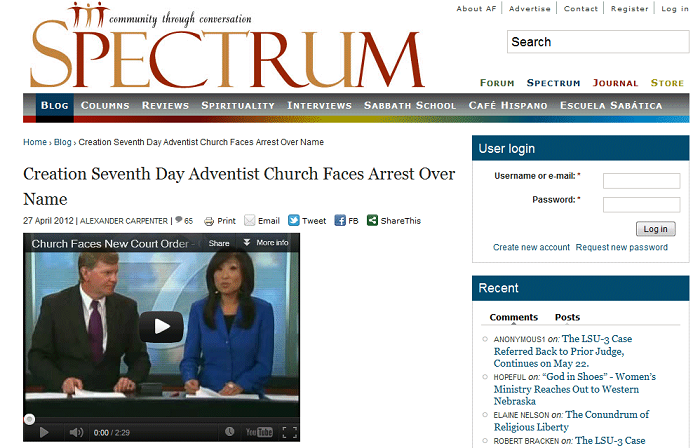Open the YouTube logo in player
The width and height of the screenshot is (700, 448).
coord(259,432)
